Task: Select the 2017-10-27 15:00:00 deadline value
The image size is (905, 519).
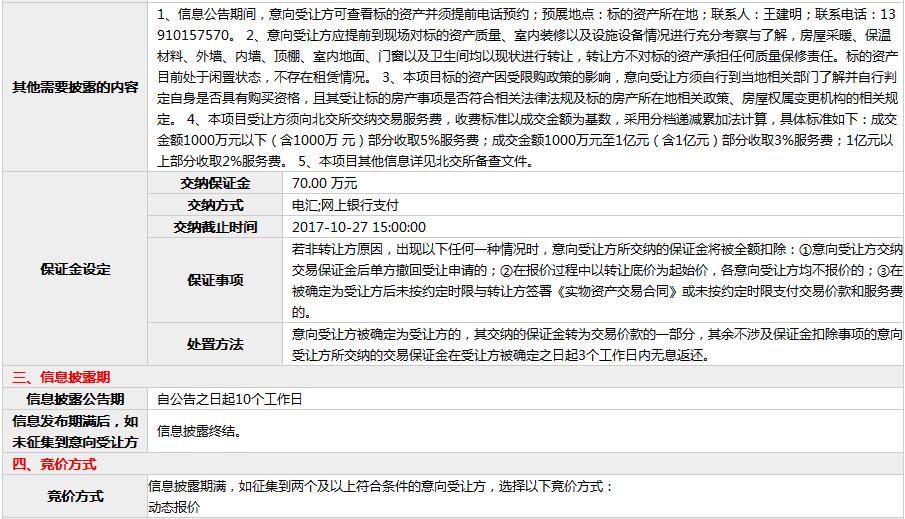Action: point(359,228)
